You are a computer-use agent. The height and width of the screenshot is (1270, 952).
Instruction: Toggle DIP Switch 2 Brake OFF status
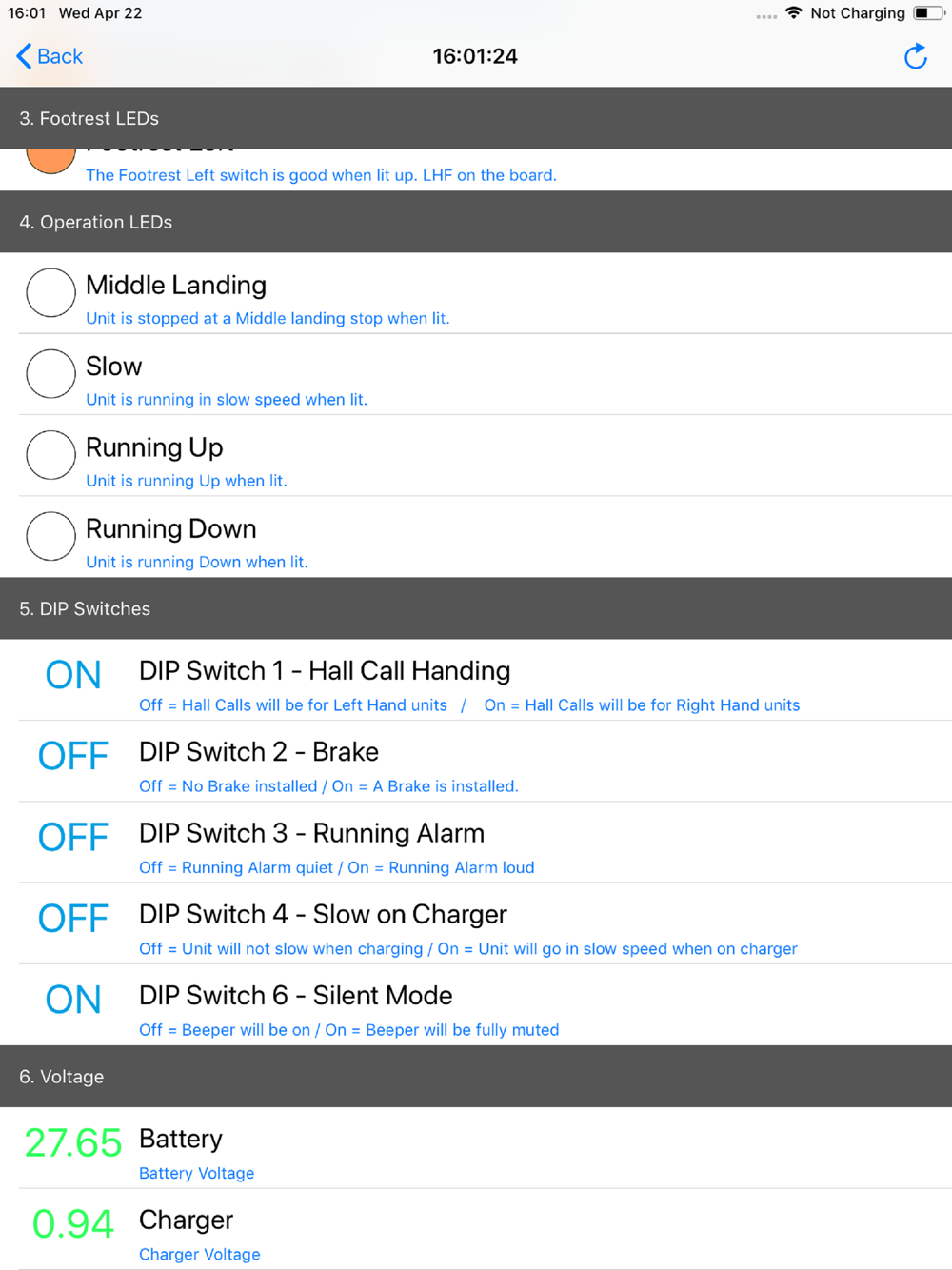tap(73, 756)
